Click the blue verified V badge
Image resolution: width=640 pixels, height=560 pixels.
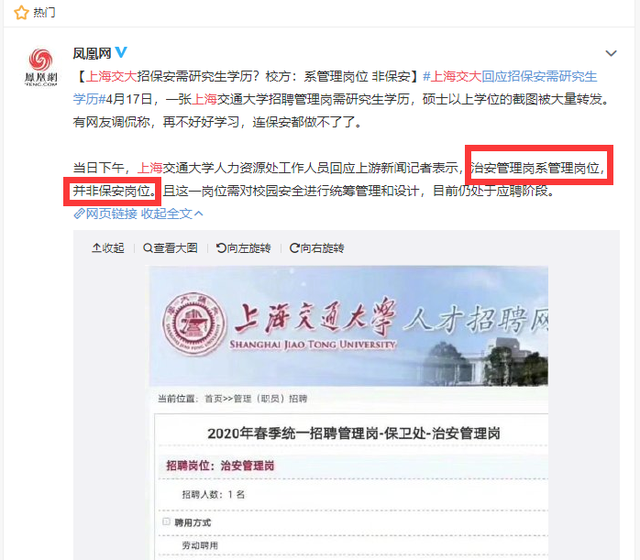click(x=121, y=52)
